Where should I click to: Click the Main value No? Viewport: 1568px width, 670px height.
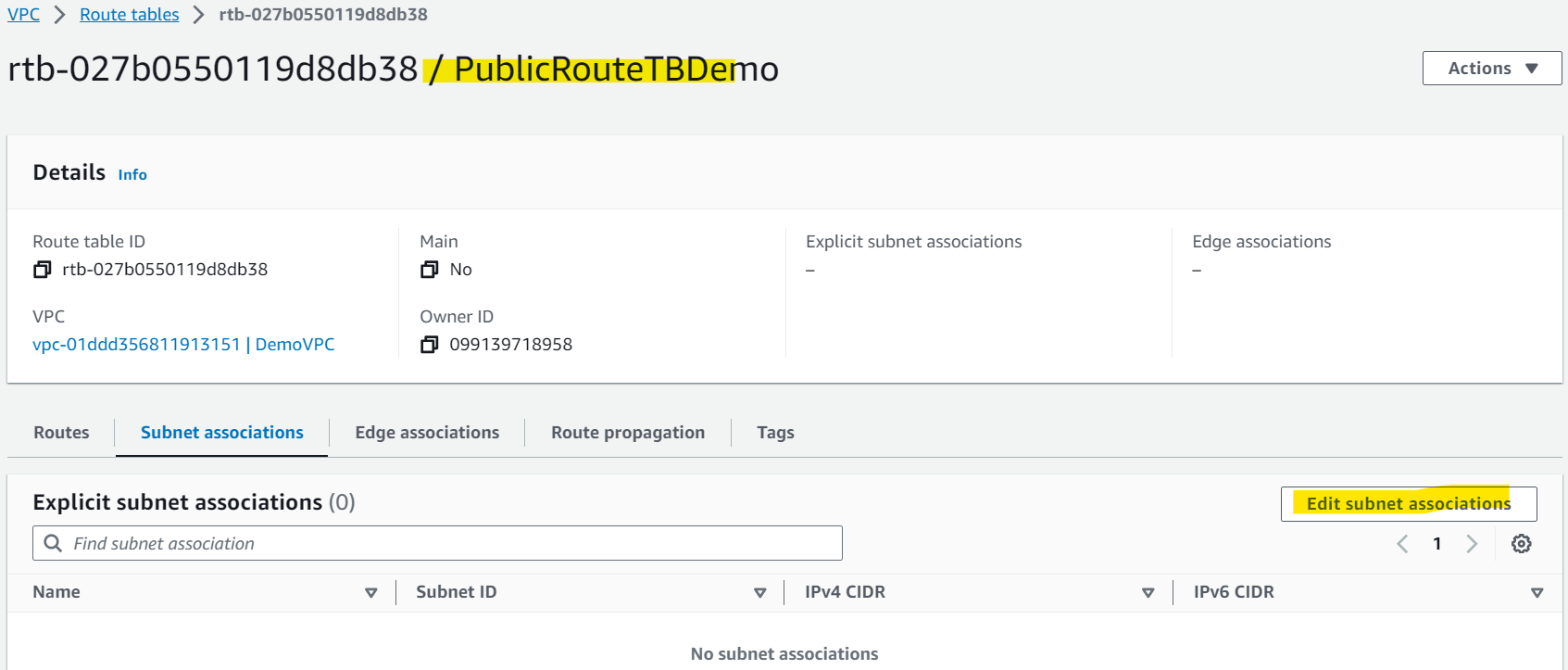click(x=460, y=270)
